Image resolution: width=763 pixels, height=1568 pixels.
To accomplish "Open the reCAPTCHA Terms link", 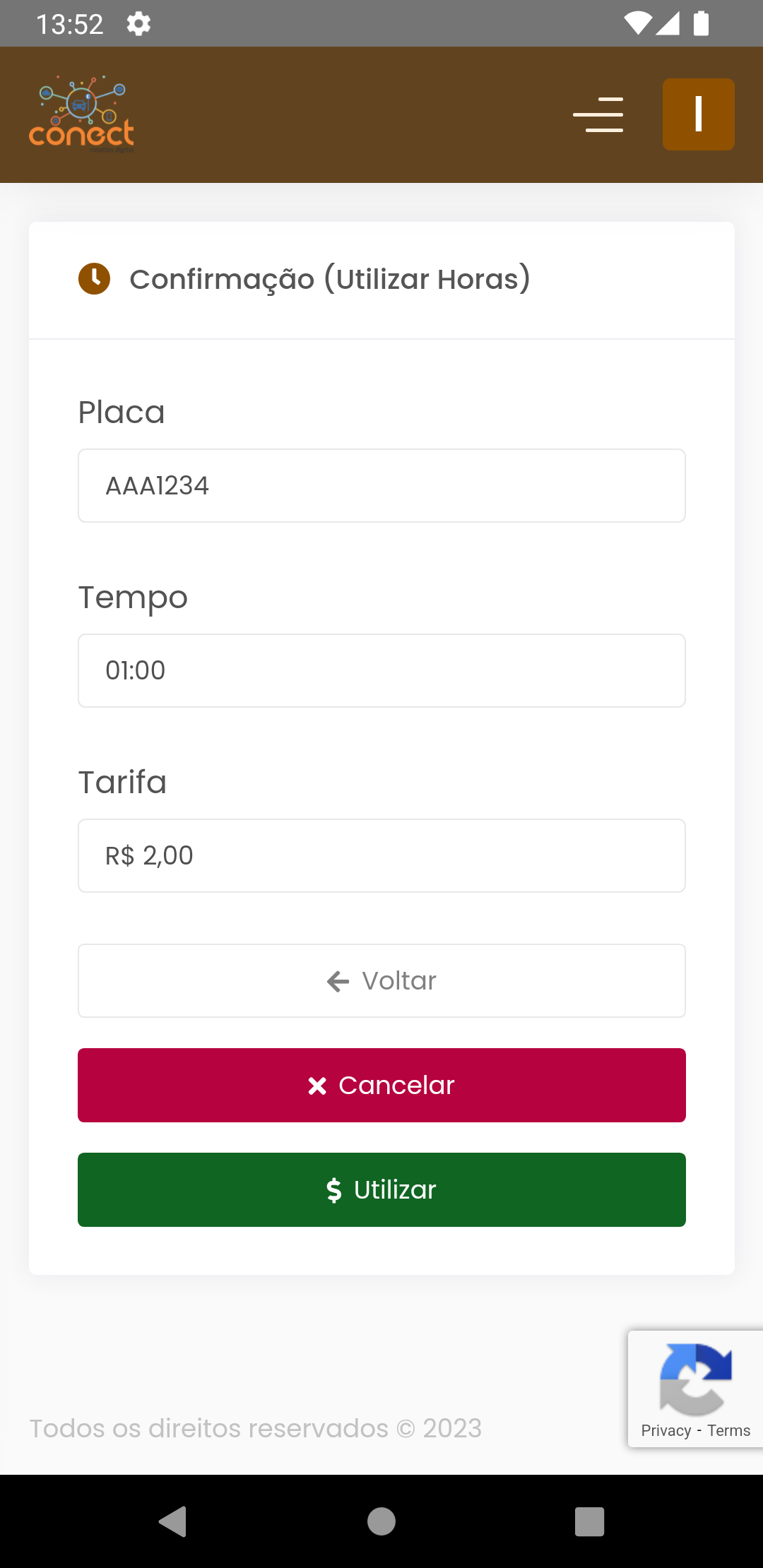I will pos(729,1431).
